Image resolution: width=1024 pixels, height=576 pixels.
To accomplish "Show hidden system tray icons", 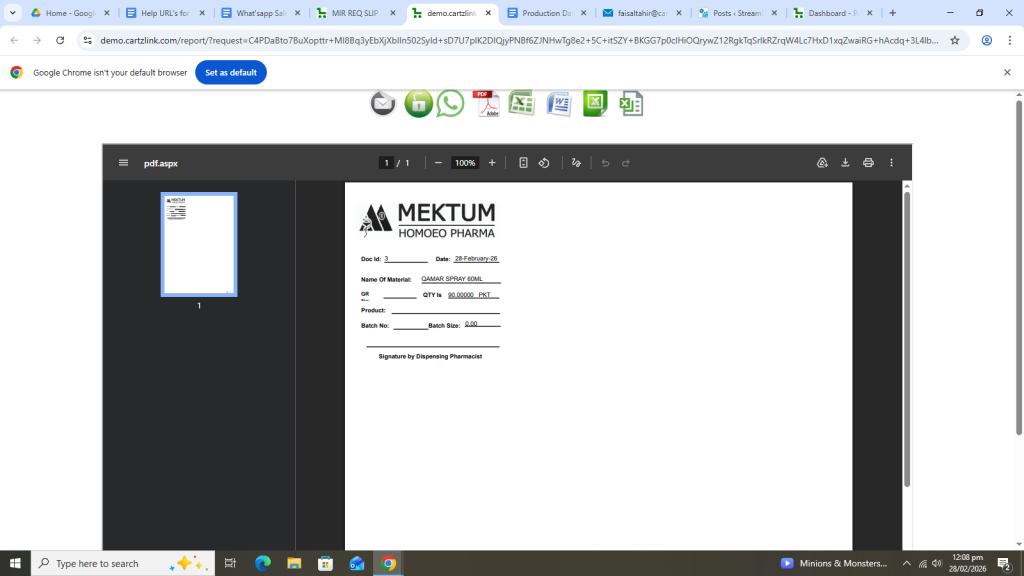I will (x=906, y=564).
